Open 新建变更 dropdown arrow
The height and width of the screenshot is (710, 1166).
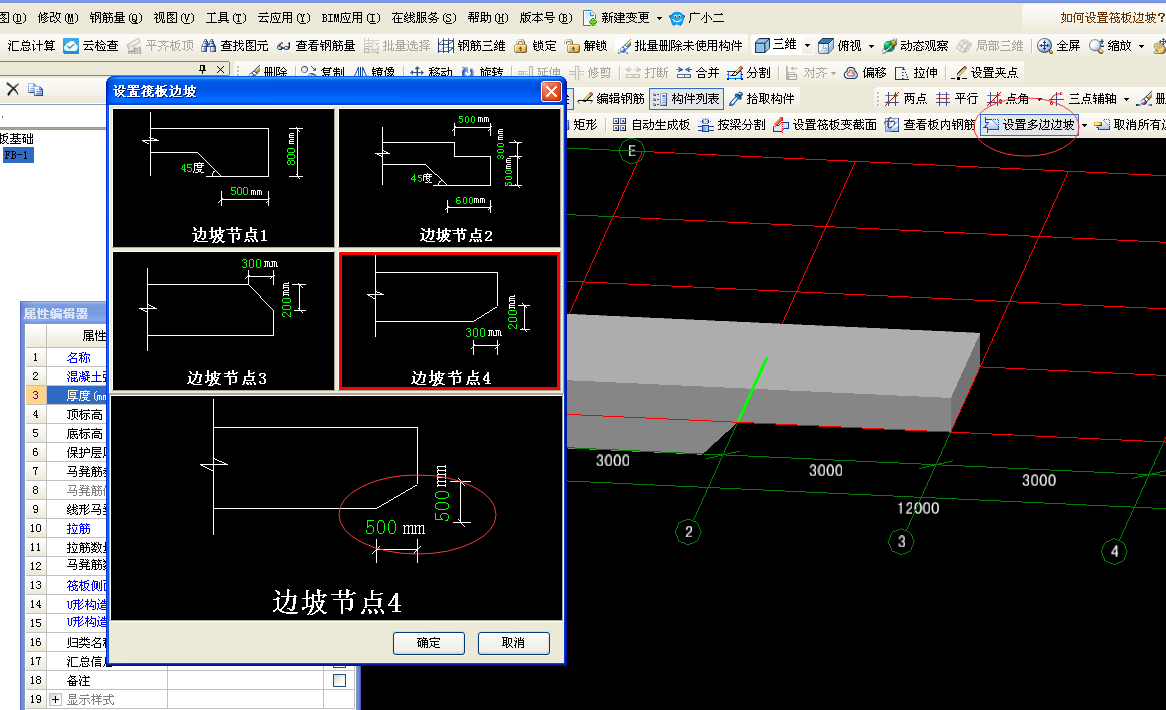[x=659, y=18]
